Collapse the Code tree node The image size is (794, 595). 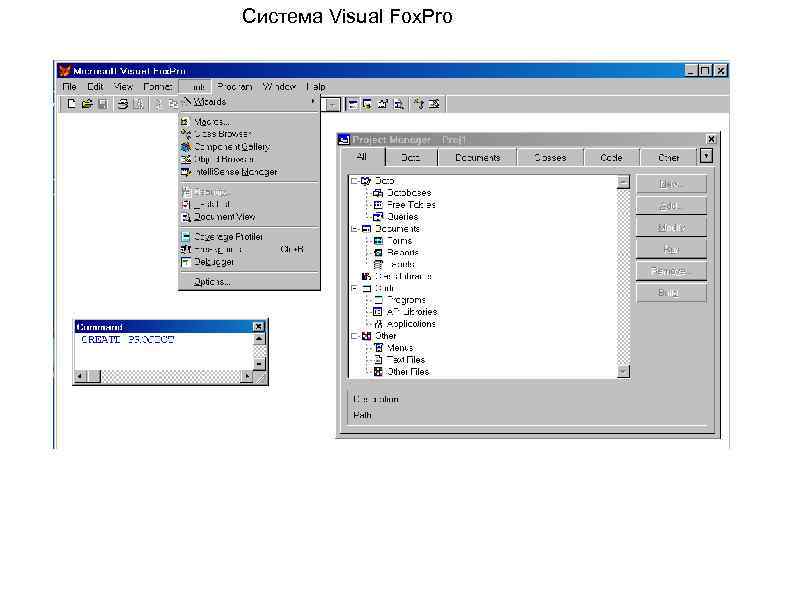[x=354, y=288]
